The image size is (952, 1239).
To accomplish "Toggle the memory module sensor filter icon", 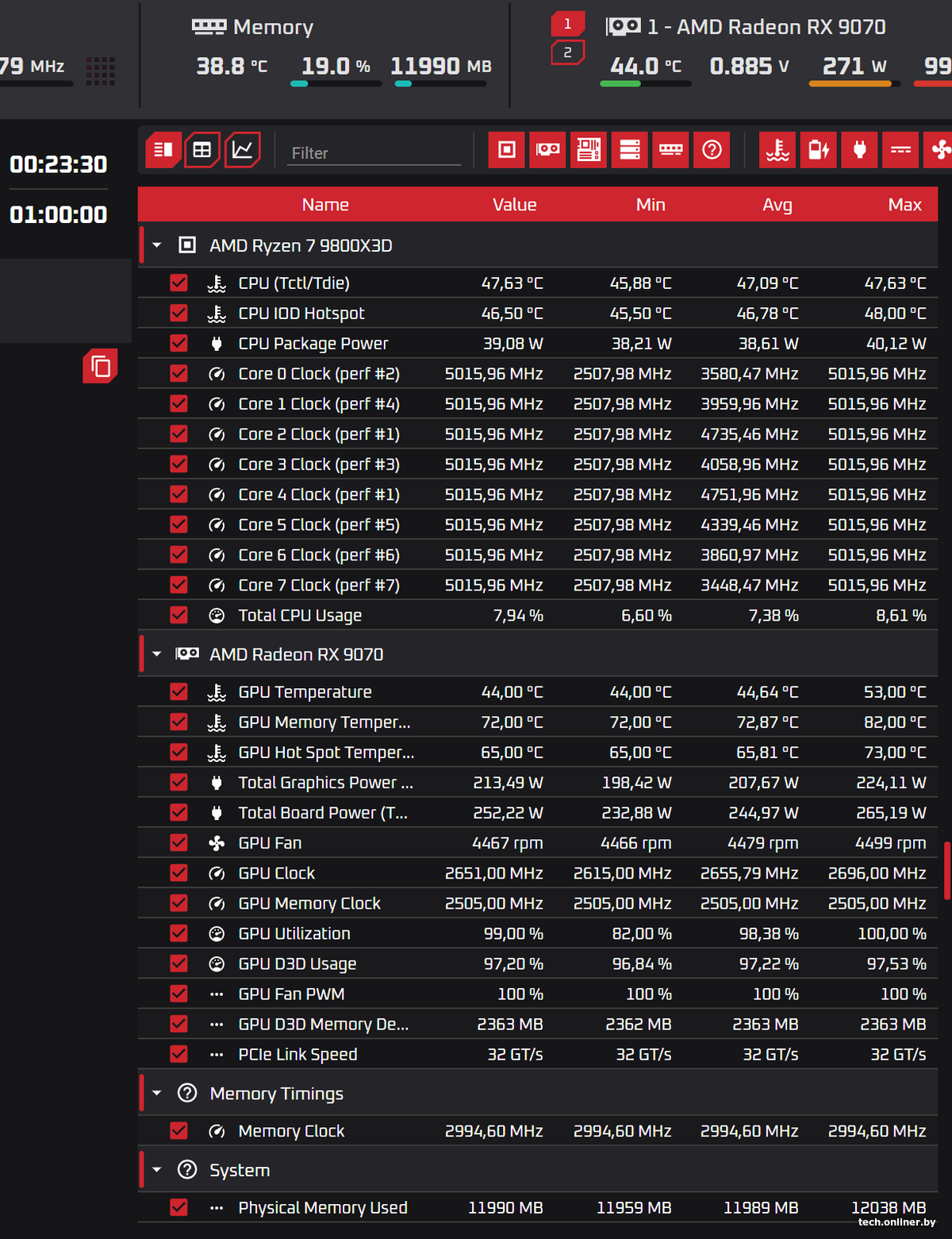I will point(671,149).
